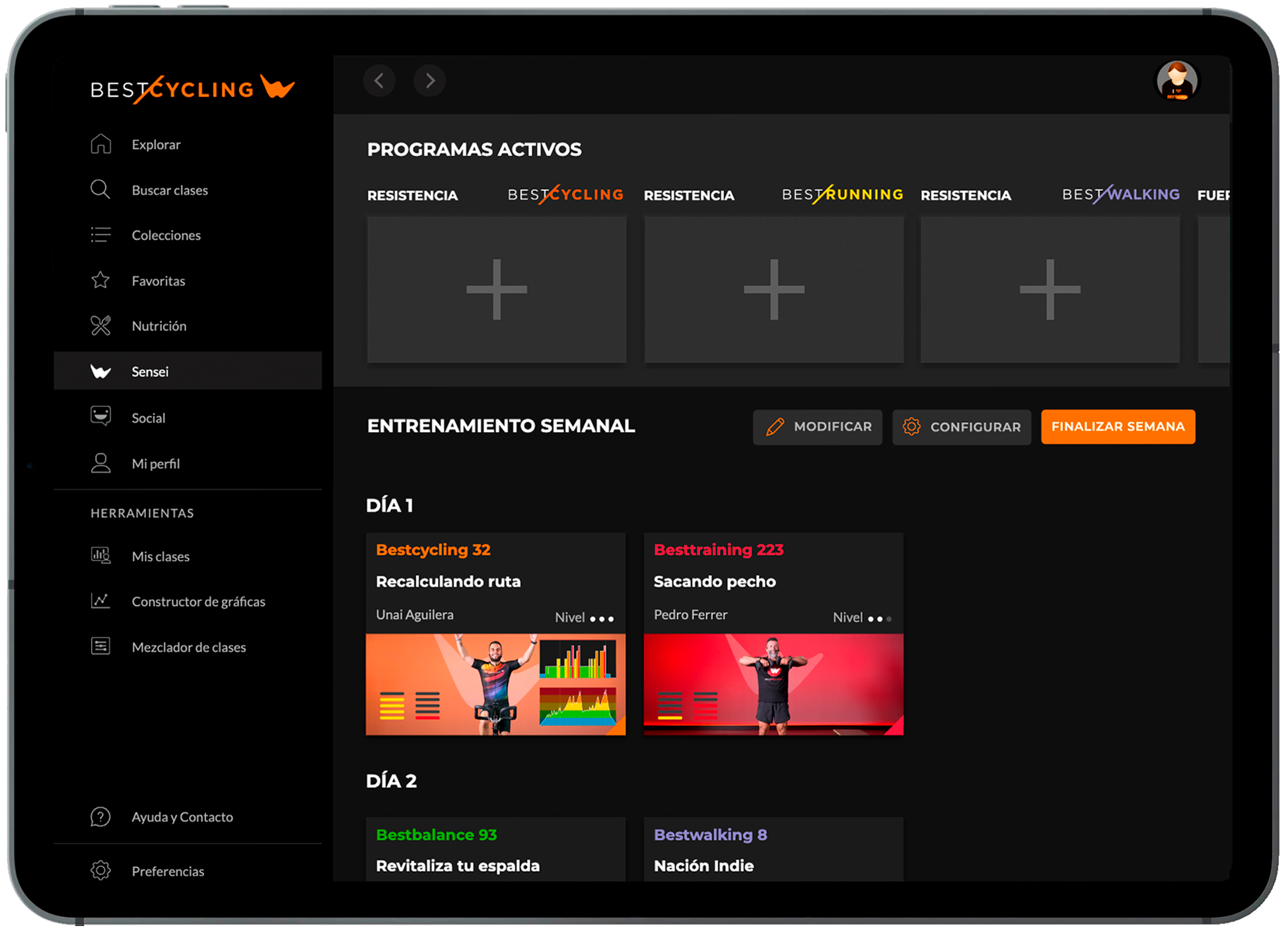Click the Configurar button
Screen dimensions: 1288x930
(962, 427)
